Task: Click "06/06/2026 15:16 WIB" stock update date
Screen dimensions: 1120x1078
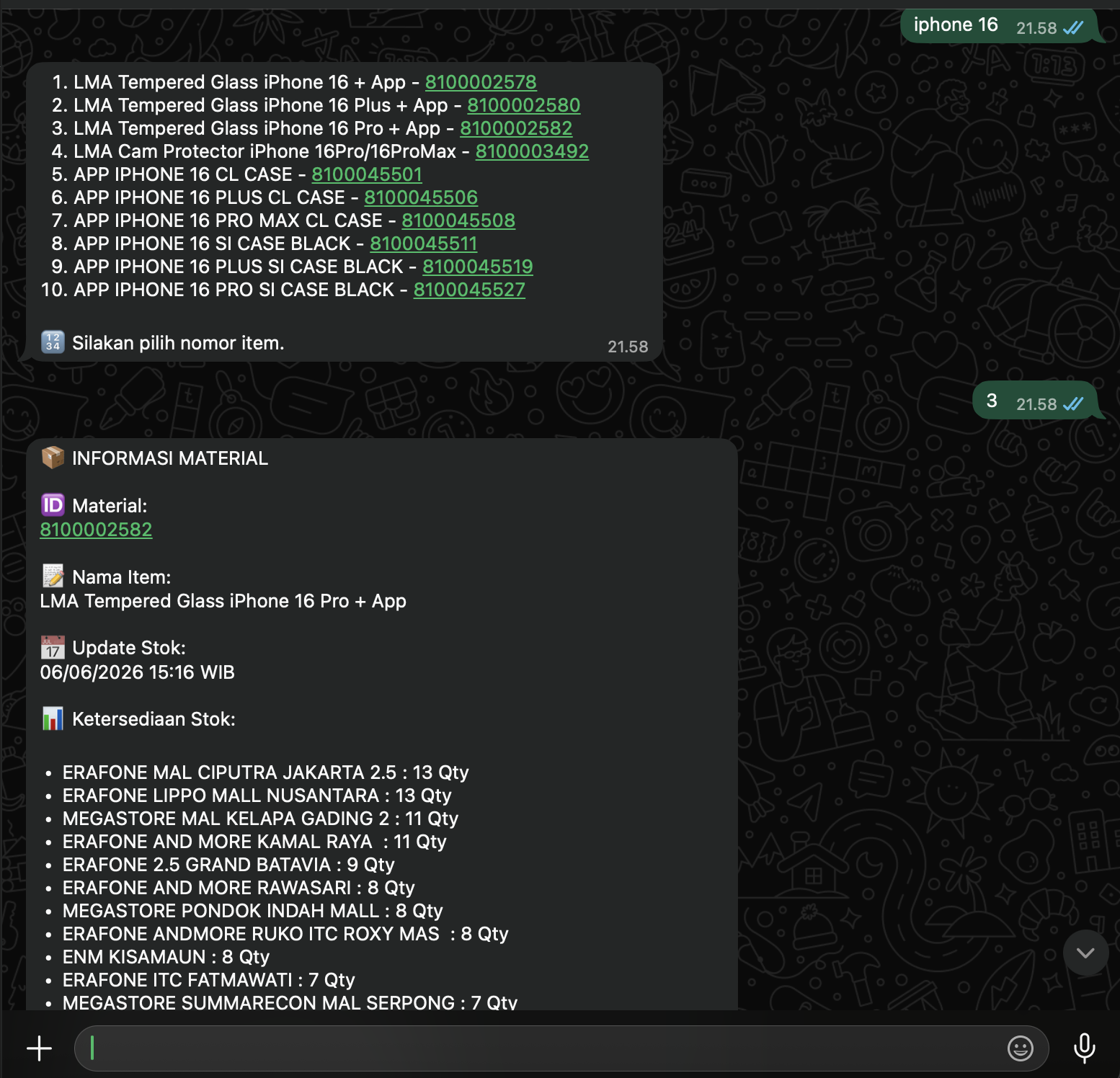Action: (x=137, y=672)
